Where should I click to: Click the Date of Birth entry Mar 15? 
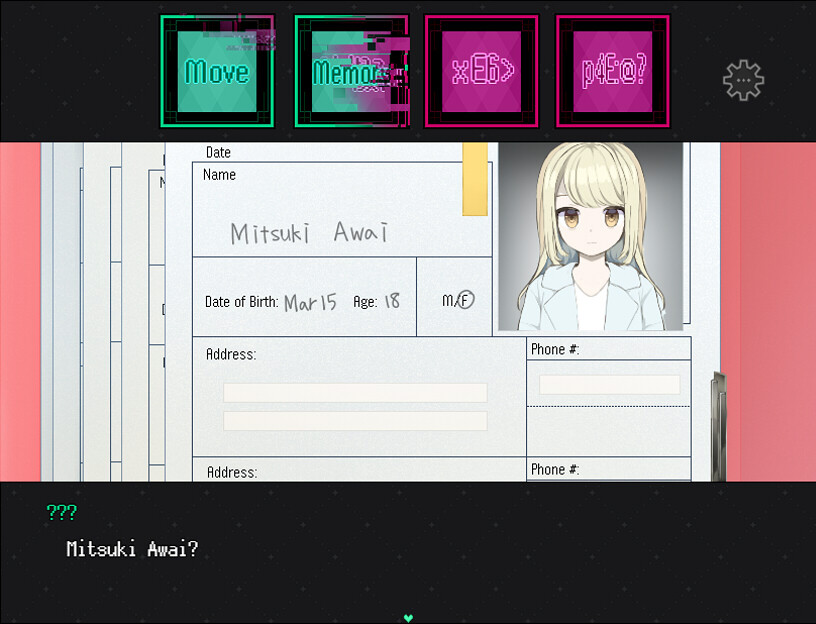tap(310, 299)
